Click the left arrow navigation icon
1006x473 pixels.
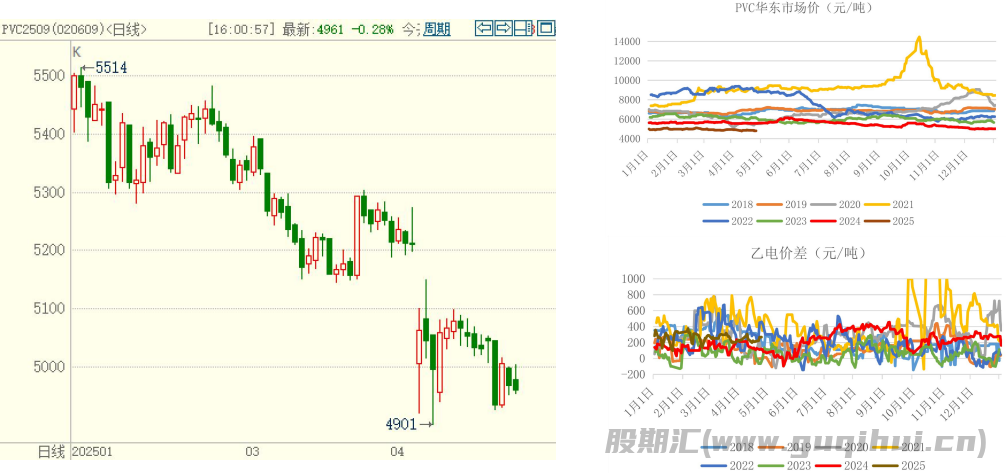coord(484,28)
